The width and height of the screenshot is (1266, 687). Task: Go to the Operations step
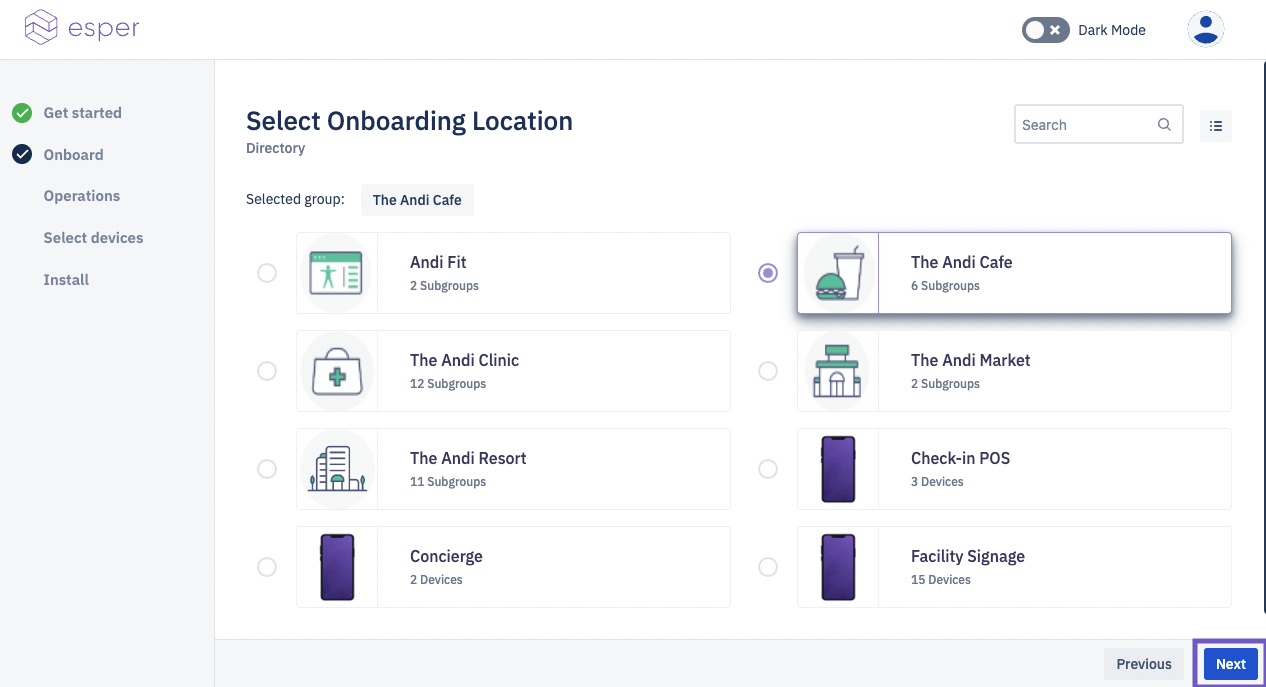(x=82, y=196)
